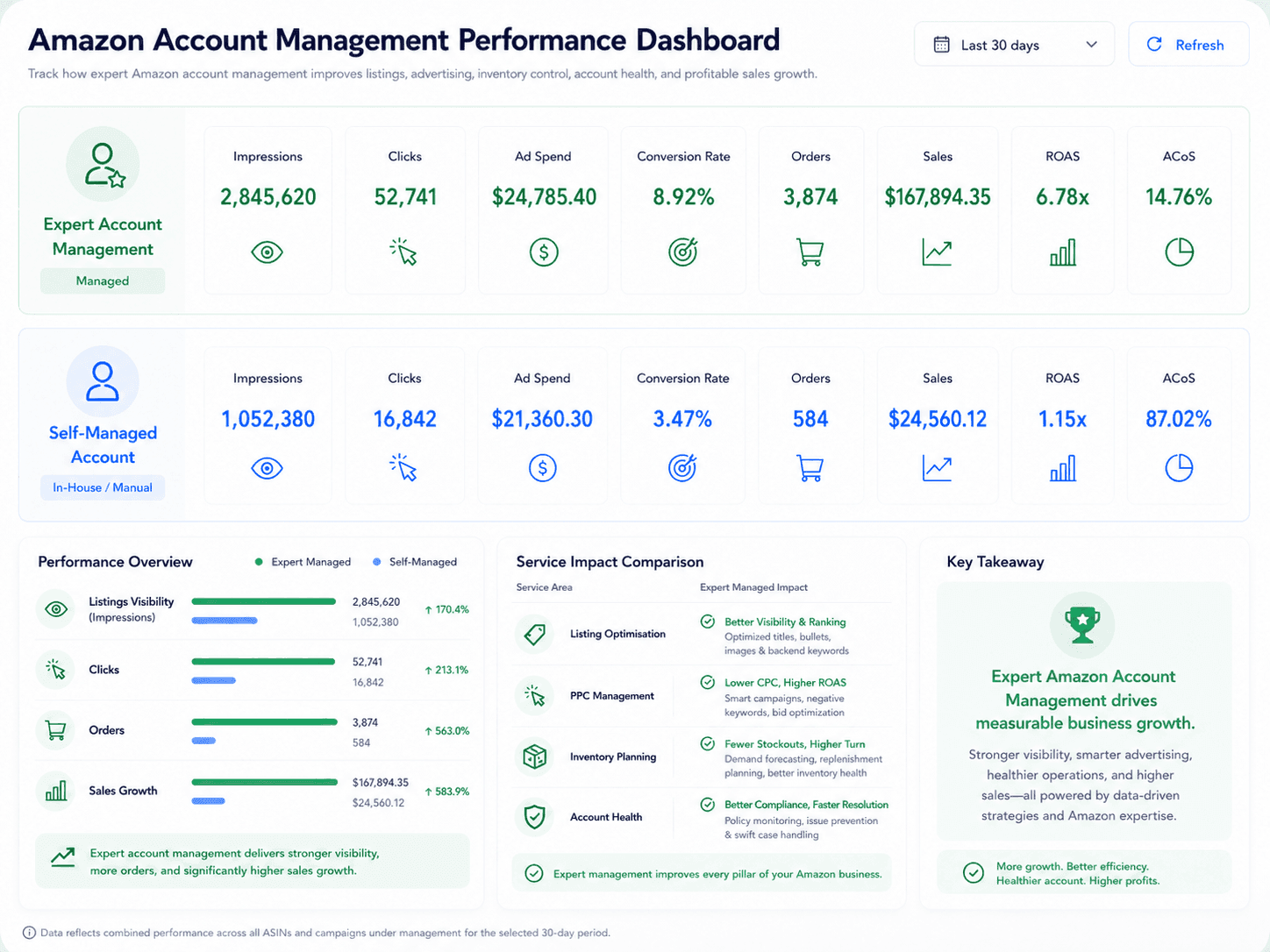Click the cursor icon beside PPC Management
Image resolution: width=1270 pixels, height=952 pixels.
(535, 696)
